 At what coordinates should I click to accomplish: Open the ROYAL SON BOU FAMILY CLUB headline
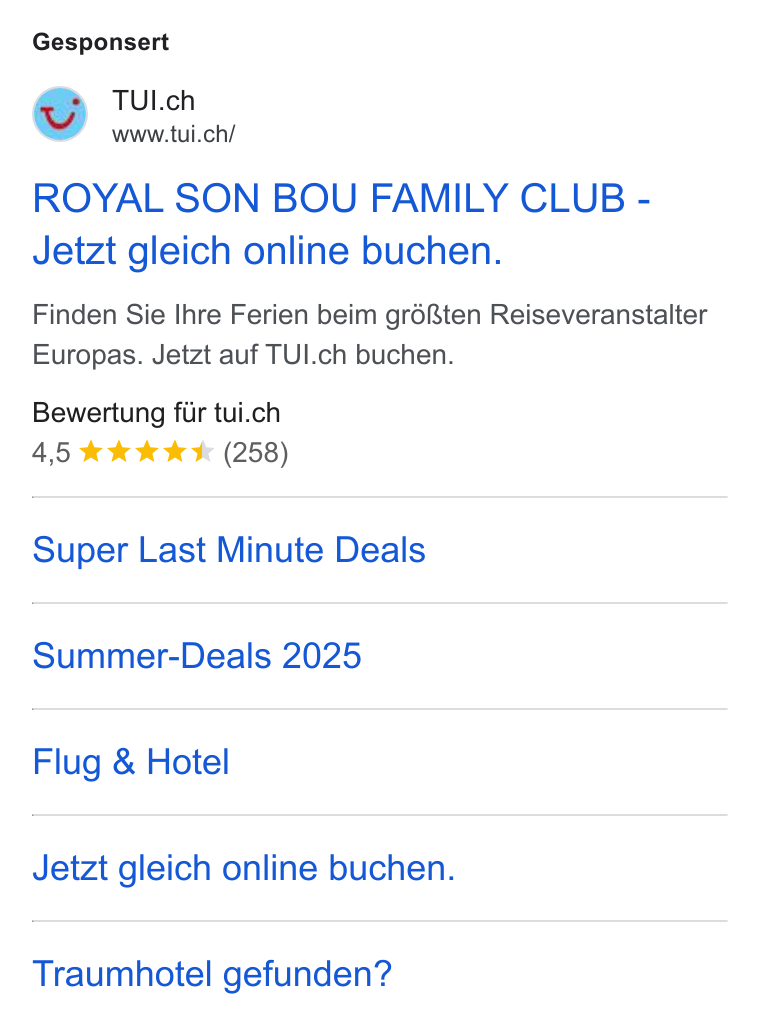click(x=341, y=224)
